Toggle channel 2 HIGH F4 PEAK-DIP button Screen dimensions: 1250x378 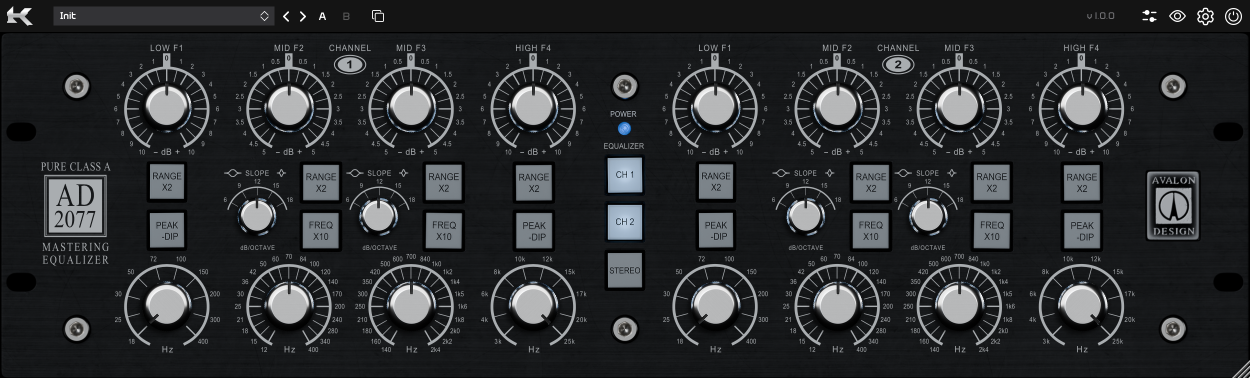pos(1082,231)
